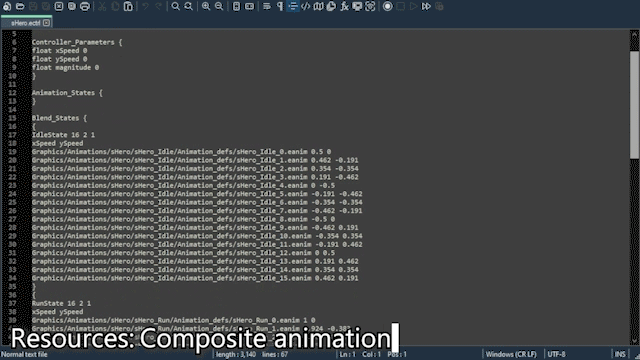This screenshot has height=360, width=640.
Task: Toggle synchronized vertical scrolling
Action: [236, 6]
